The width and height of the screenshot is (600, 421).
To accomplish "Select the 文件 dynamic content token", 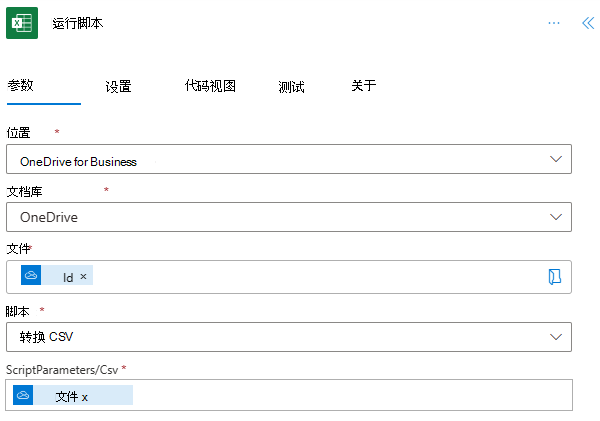I will coord(73,395).
